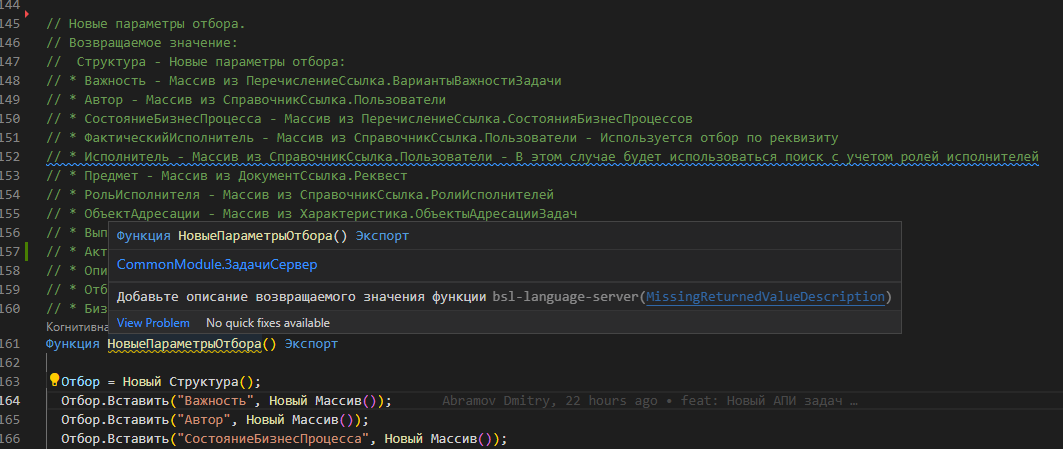Click the comment line starting with Исполнитель
The width and height of the screenshot is (1063, 449).
[542, 157]
